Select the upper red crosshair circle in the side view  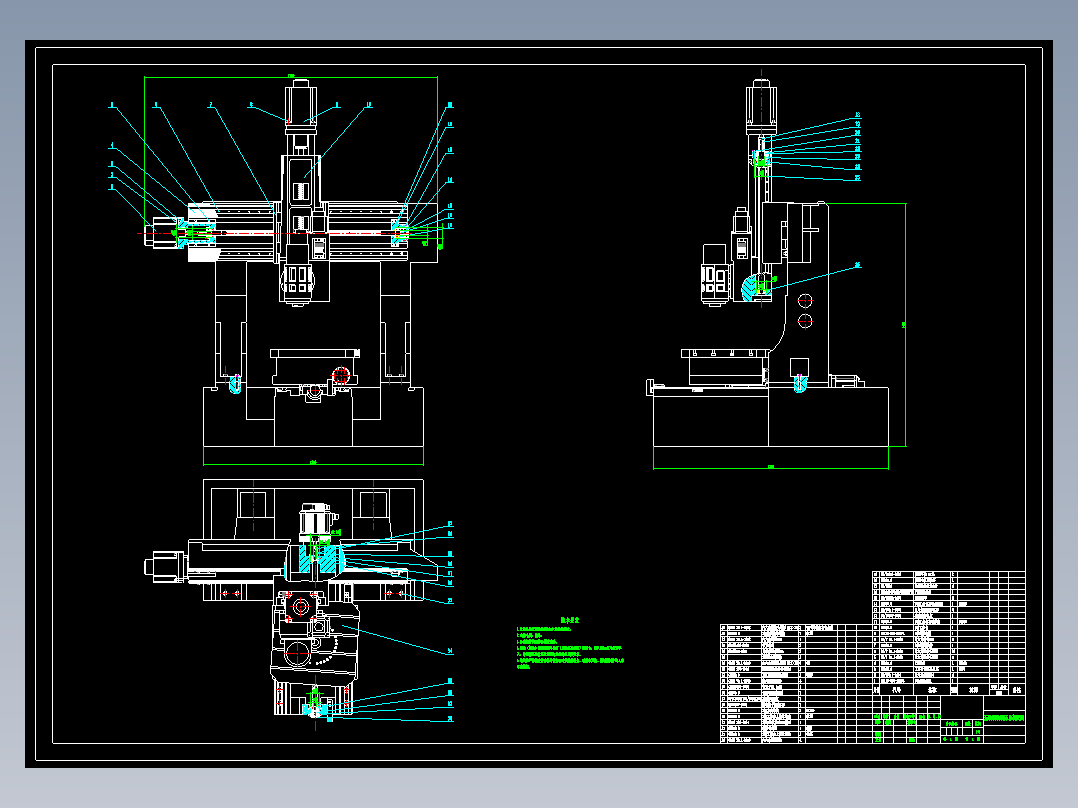804,301
